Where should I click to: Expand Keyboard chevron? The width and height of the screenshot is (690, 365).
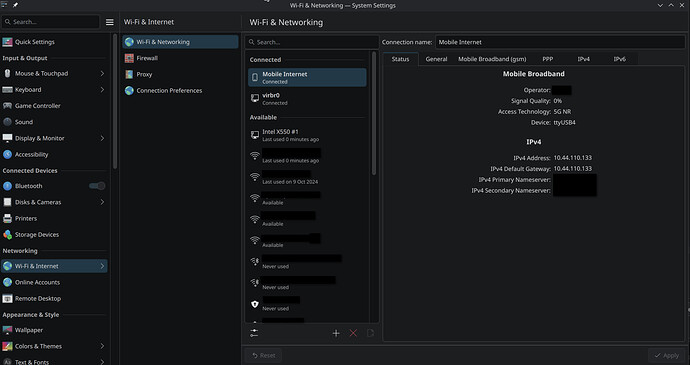coord(102,89)
